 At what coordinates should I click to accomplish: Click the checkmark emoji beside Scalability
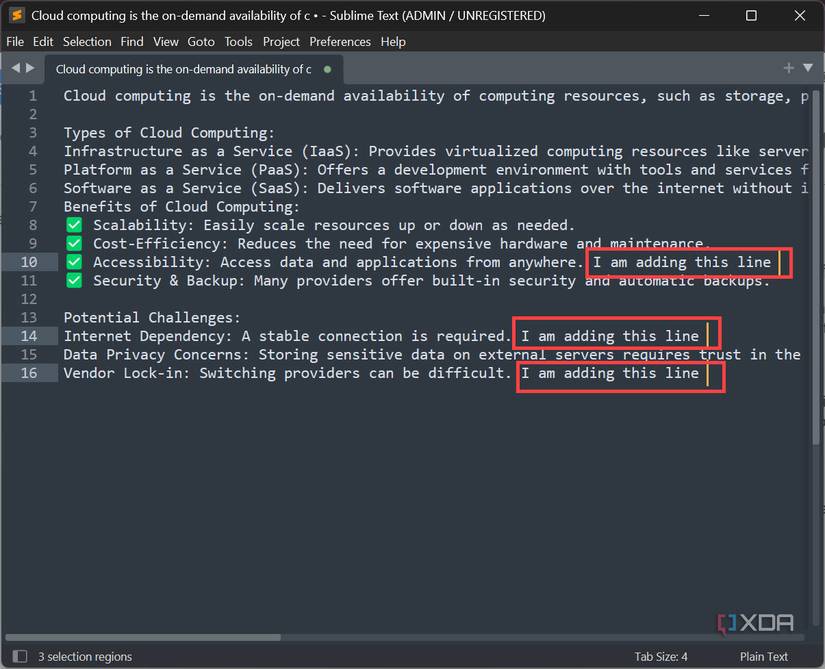pyautogui.click(x=73, y=225)
